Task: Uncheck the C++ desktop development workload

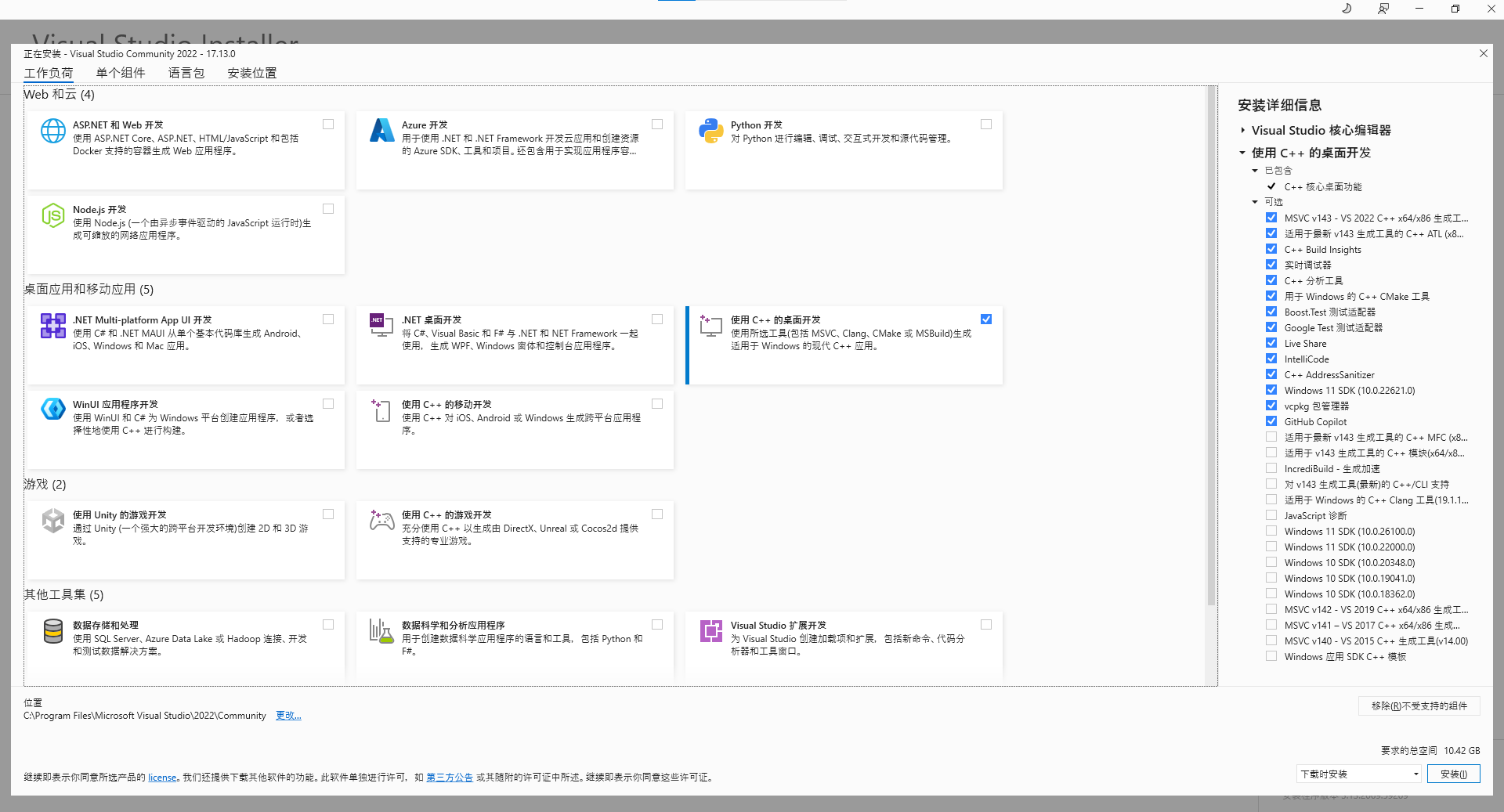Action: point(986,319)
